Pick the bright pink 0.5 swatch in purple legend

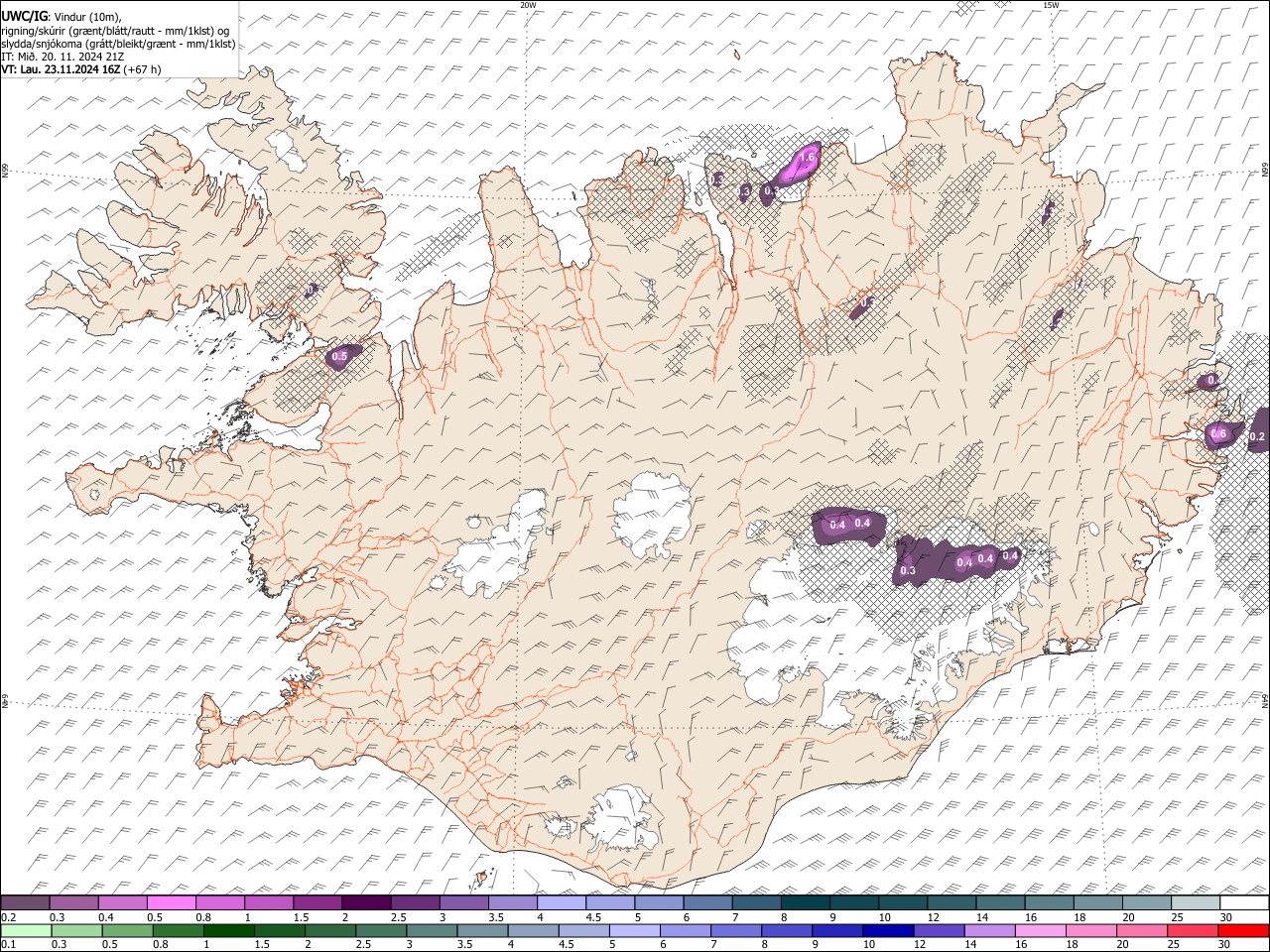click(x=172, y=902)
